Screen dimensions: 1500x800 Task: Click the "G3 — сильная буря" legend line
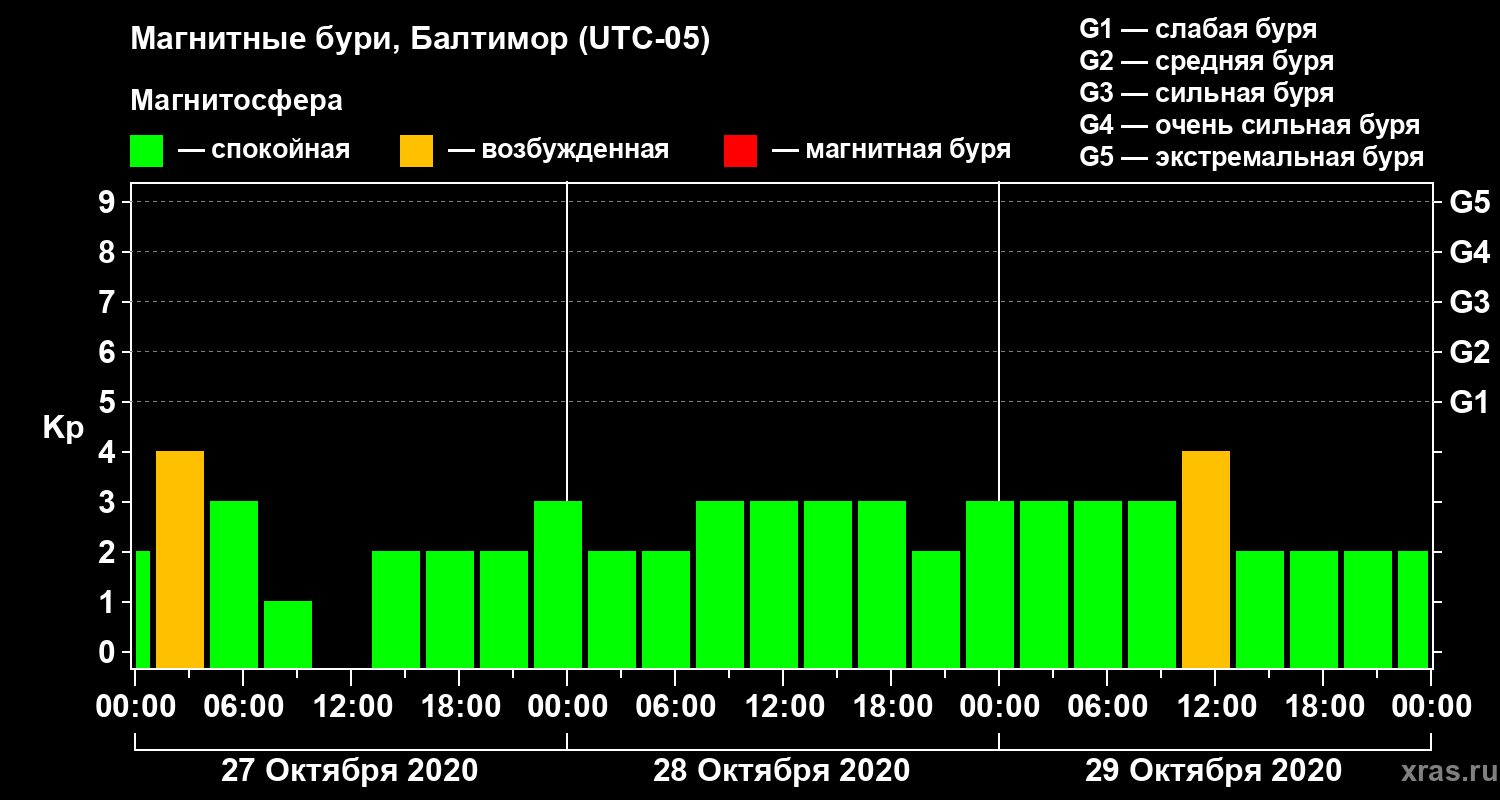pyautogui.click(x=1206, y=93)
